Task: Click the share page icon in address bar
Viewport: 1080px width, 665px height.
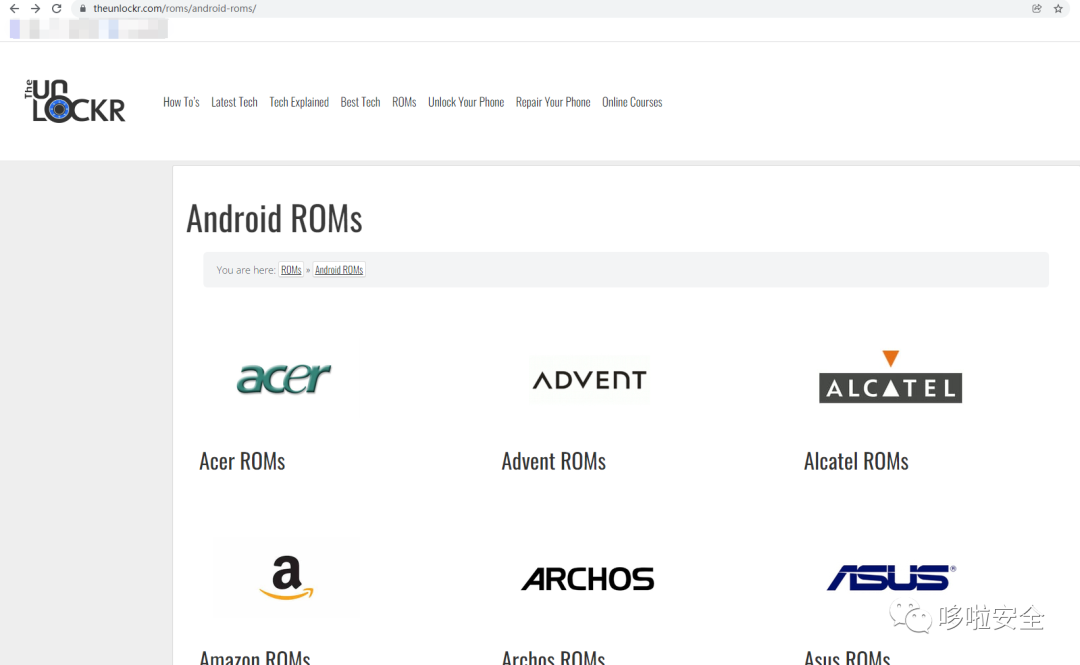Action: point(1037,9)
